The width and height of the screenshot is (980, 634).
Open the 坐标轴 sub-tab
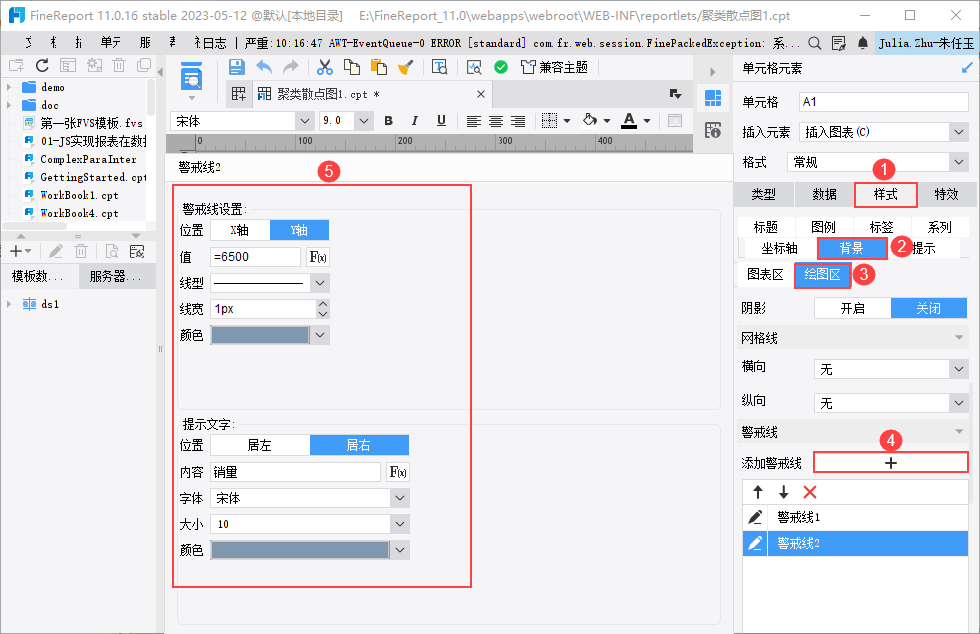click(x=779, y=248)
